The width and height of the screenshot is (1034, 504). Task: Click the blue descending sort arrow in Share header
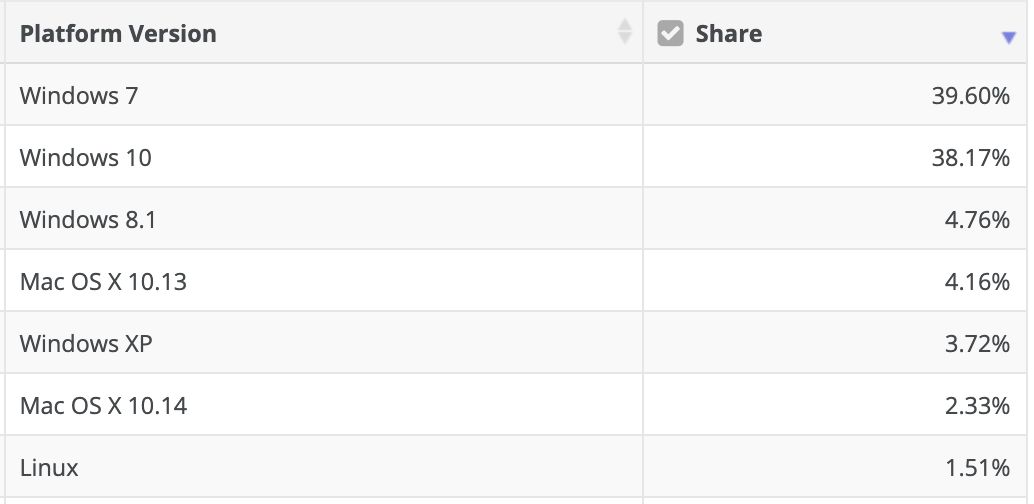(x=1008, y=38)
